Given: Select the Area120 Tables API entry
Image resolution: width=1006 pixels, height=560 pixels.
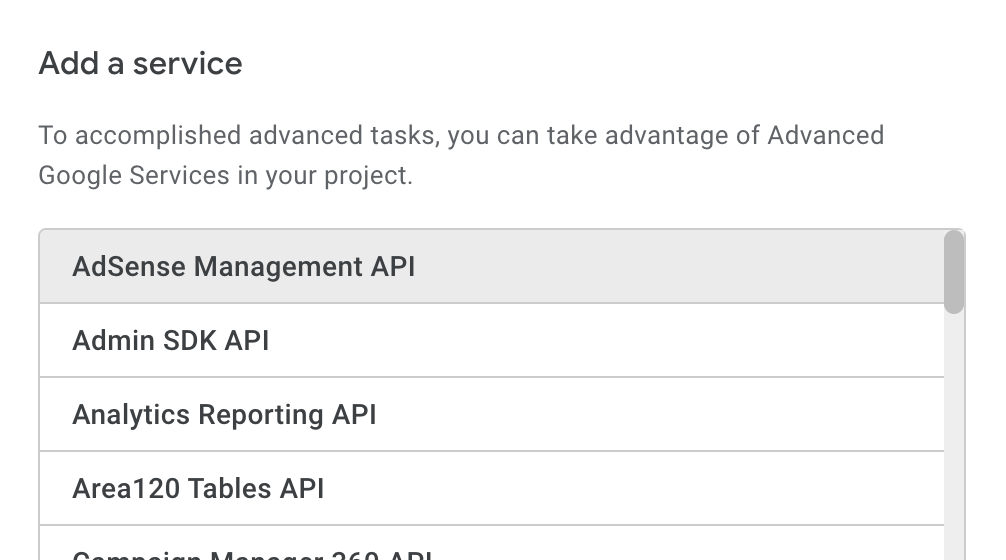Looking at the screenshot, I should pyautogui.click(x=198, y=489).
